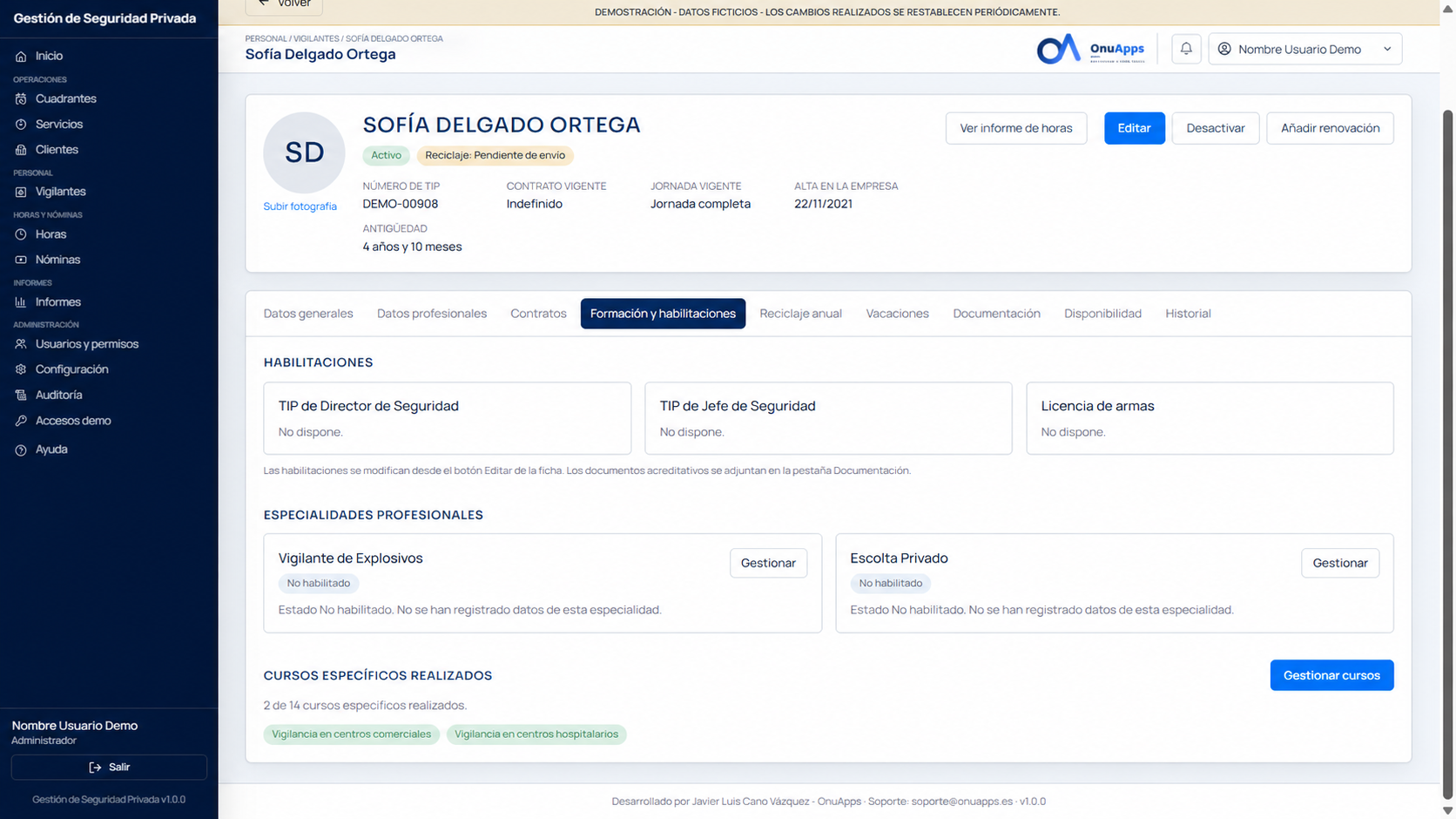Go to the Documentación tab
1456x819 pixels.
click(996, 314)
